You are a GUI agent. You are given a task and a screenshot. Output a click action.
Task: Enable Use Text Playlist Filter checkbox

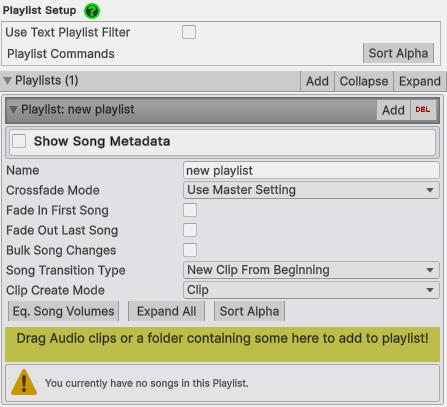click(x=189, y=32)
